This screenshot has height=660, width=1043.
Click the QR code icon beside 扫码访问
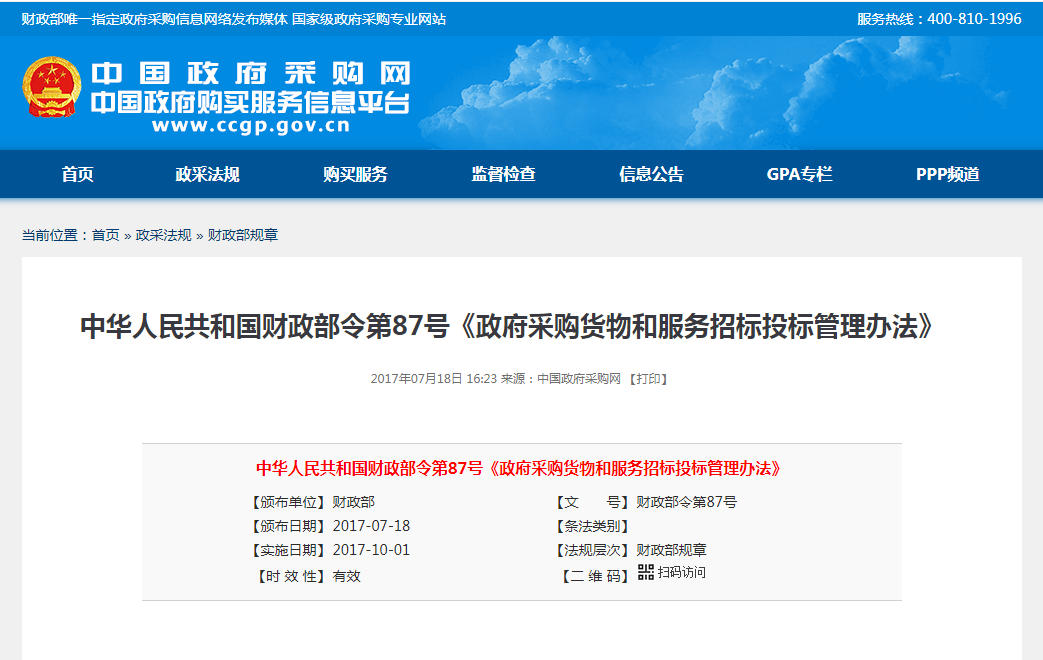(x=645, y=572)
